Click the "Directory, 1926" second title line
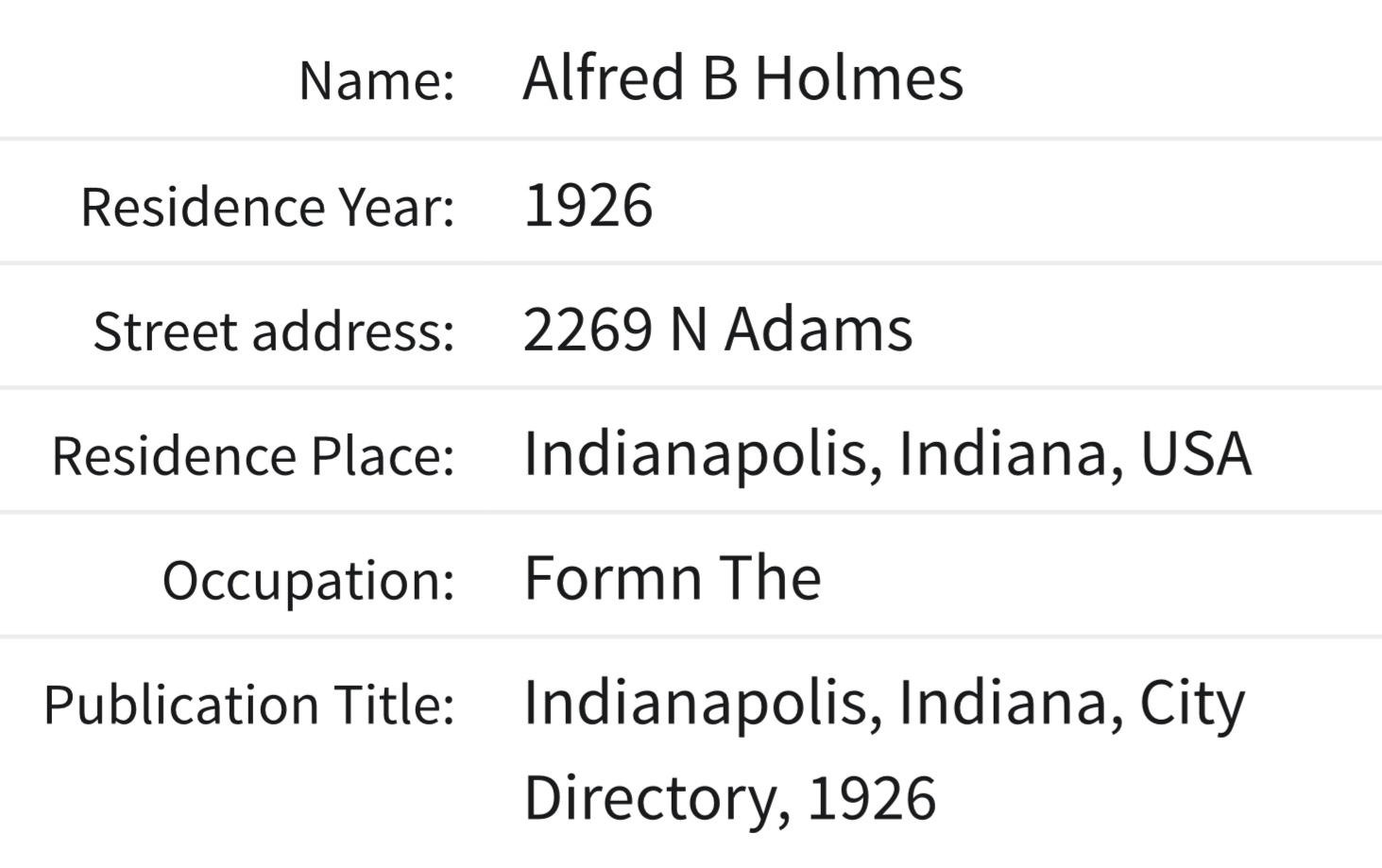 pyautogui.click(x=730, y=798)
